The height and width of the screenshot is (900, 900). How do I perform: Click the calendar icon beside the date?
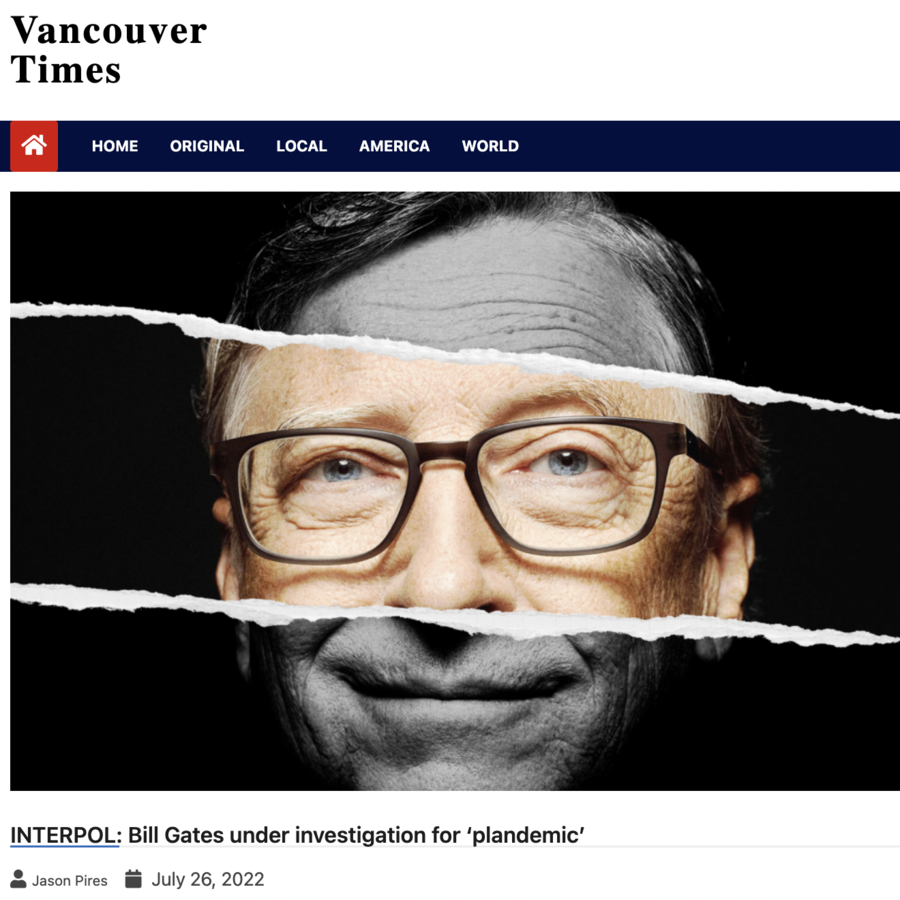[133, 879]
